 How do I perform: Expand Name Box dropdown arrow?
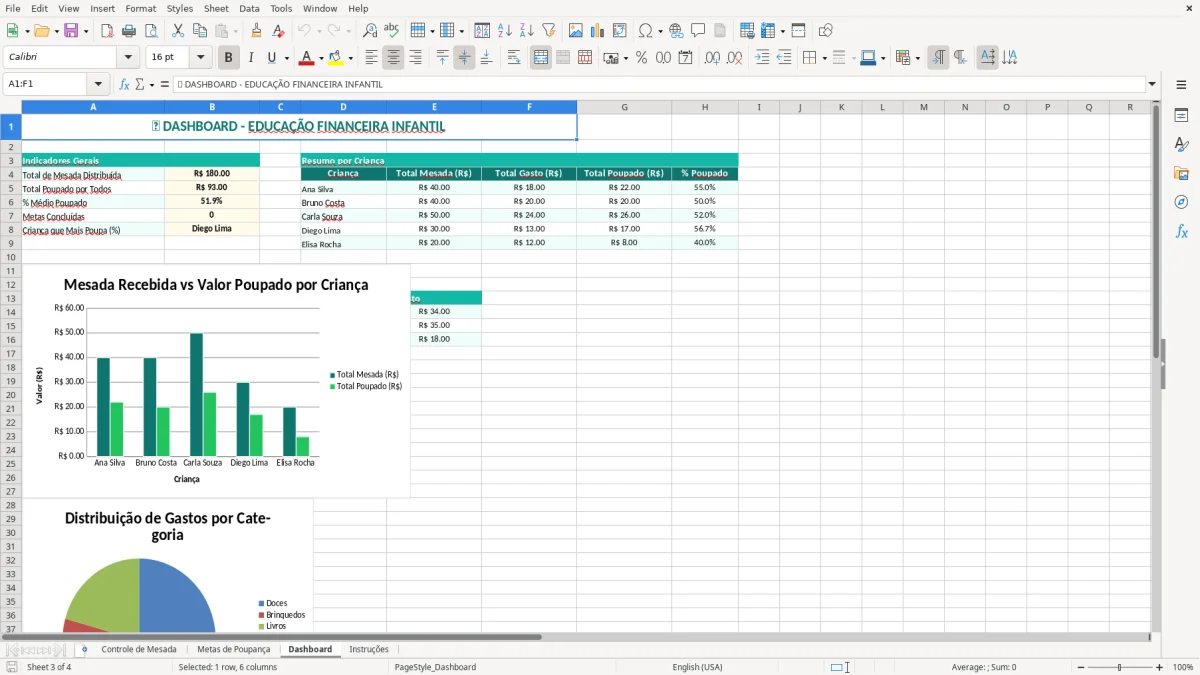tap(98, 85)
